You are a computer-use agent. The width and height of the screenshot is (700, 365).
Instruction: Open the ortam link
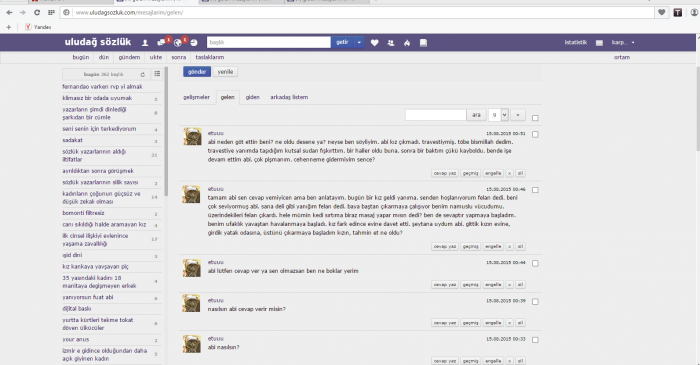click(622, 58)
